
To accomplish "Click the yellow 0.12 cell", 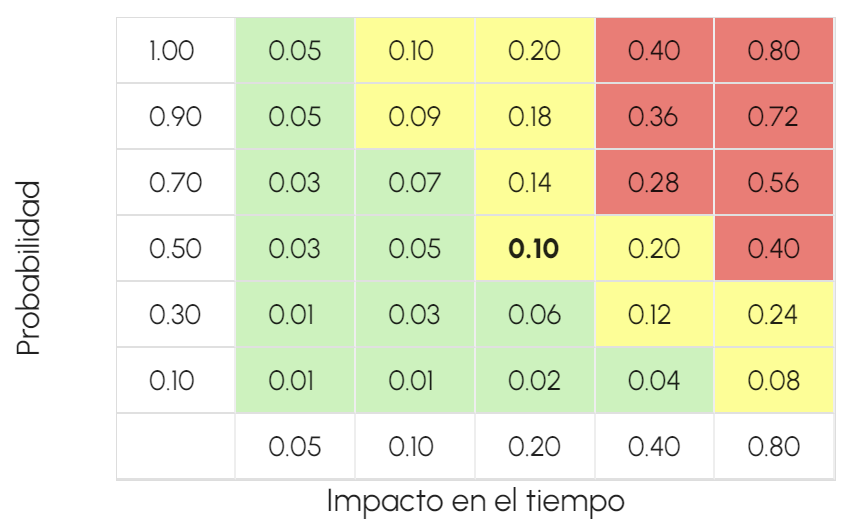I will (654, 315).
